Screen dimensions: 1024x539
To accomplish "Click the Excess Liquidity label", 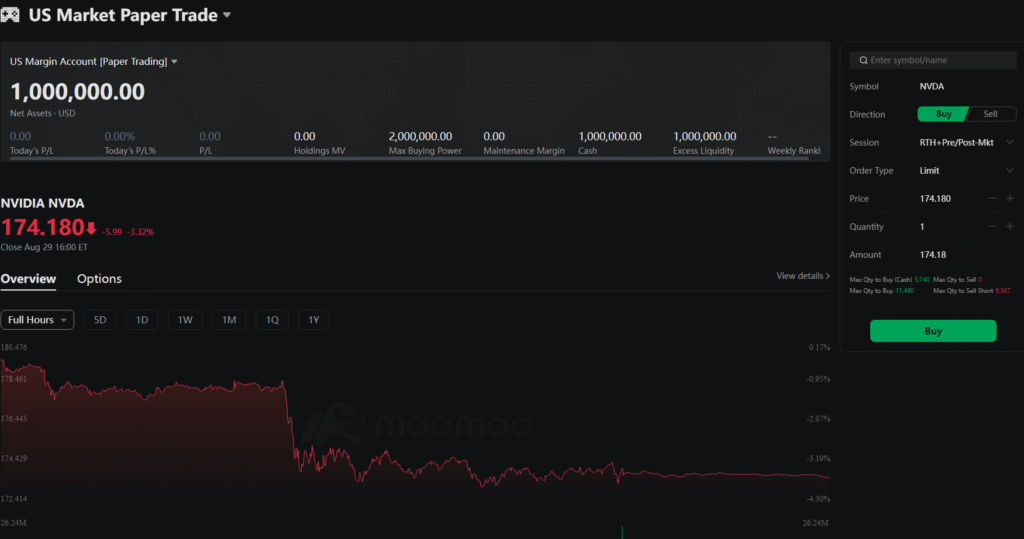I will 703,151.
